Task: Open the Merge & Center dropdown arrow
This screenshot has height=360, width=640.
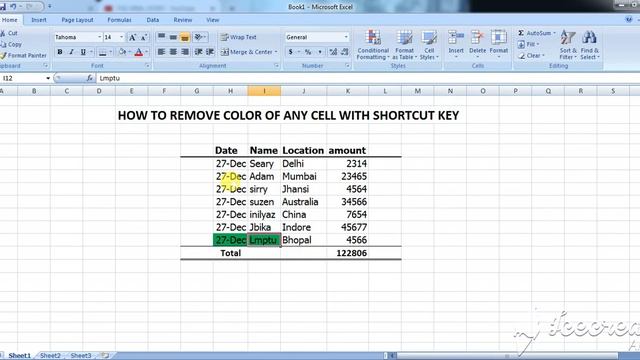Action: click(276, 52)
